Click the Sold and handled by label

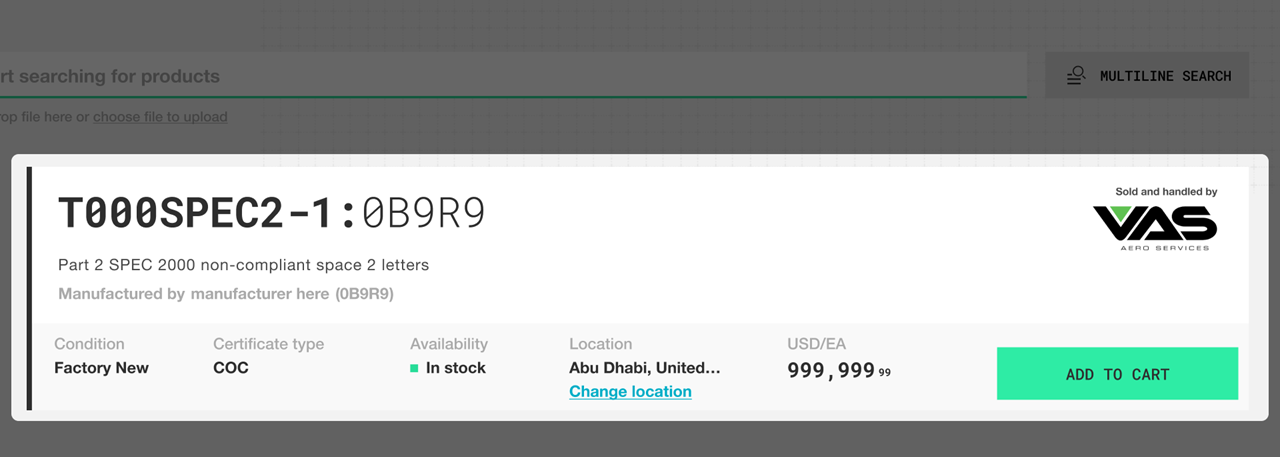click(x=1166, y=192)
